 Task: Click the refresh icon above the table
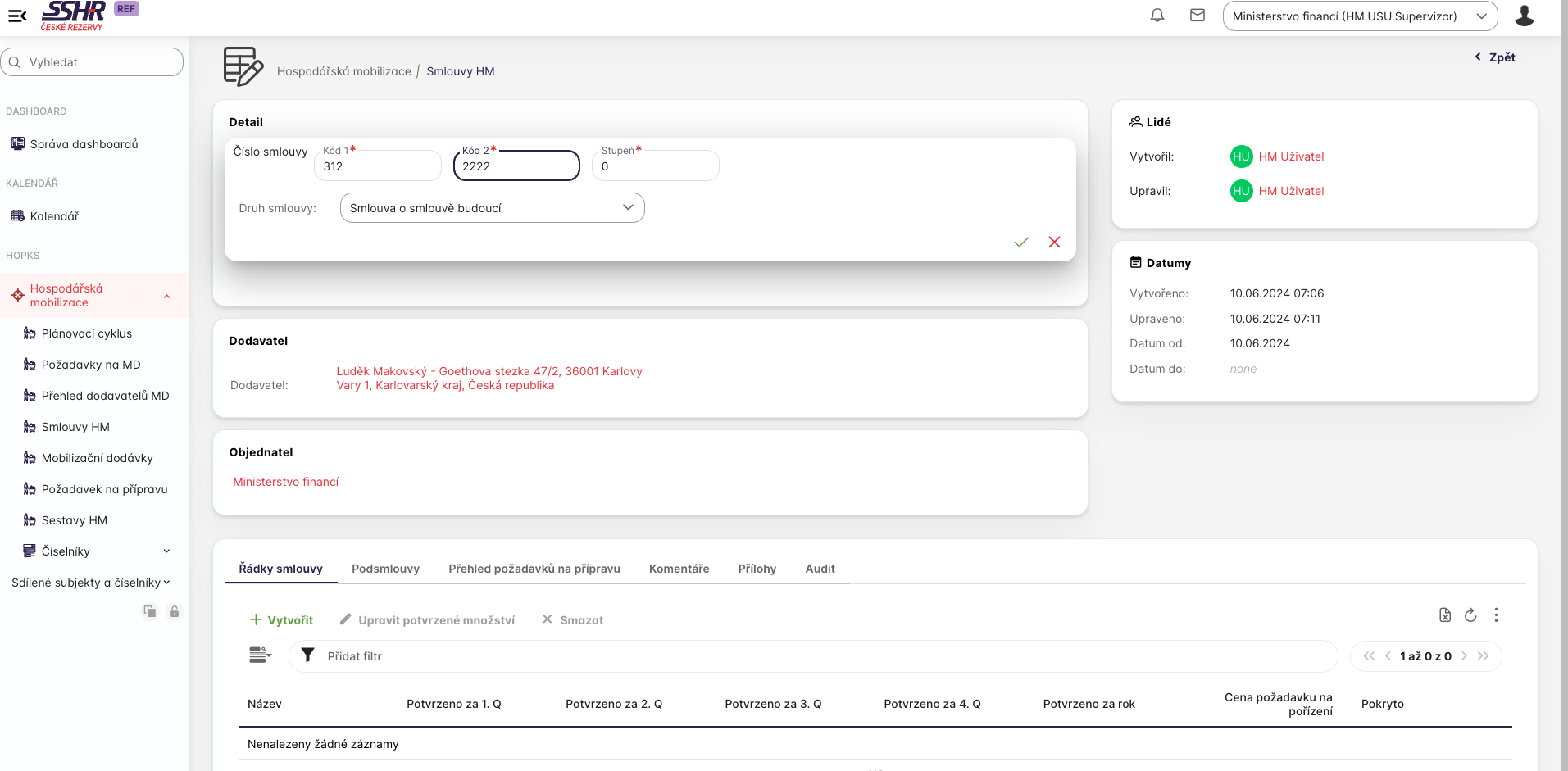click(x=1470, y=615)
